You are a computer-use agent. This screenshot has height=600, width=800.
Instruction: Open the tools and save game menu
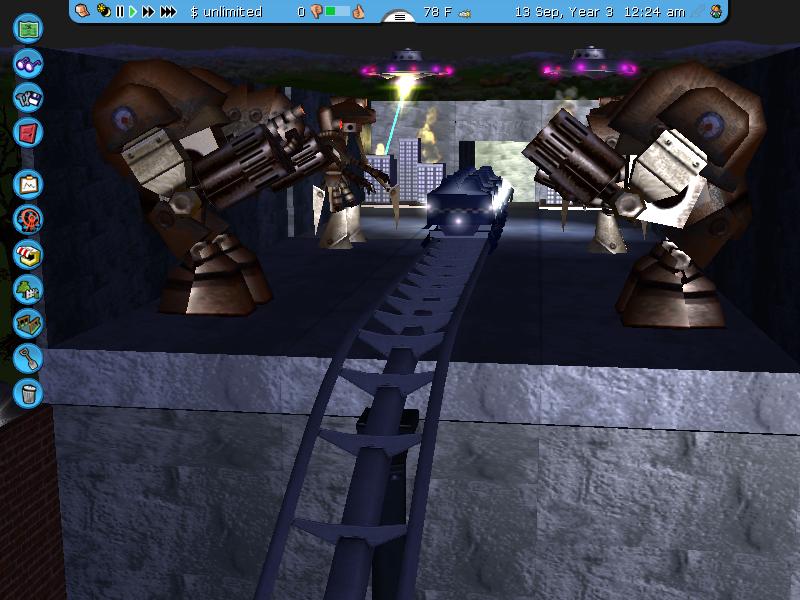[x=28, y=98]
